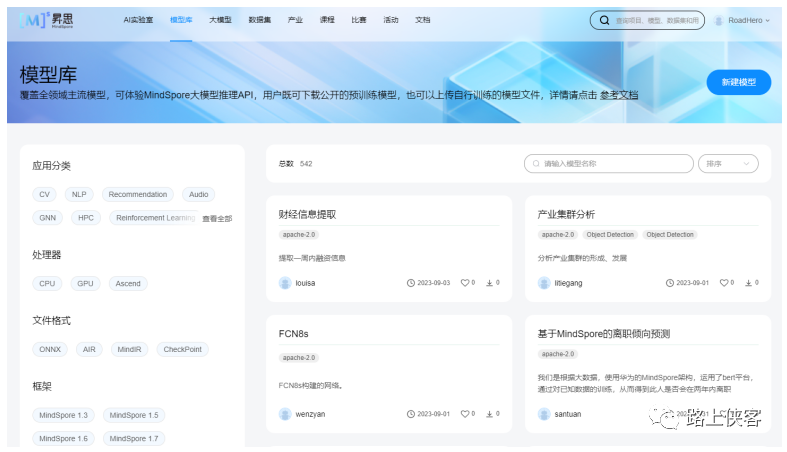This screenshot has height=452, width=787.
Task: Open RoadHero user avatar
Action: 718,21
